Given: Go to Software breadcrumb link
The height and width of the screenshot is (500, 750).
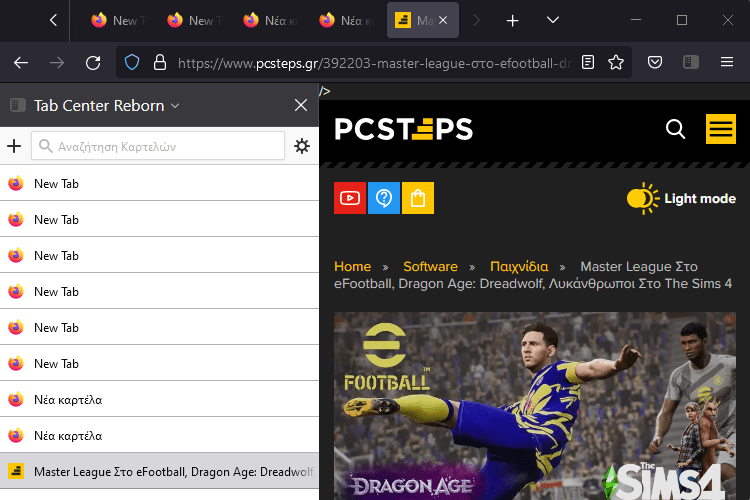Looking at the screenshot, I should point(430,266).
